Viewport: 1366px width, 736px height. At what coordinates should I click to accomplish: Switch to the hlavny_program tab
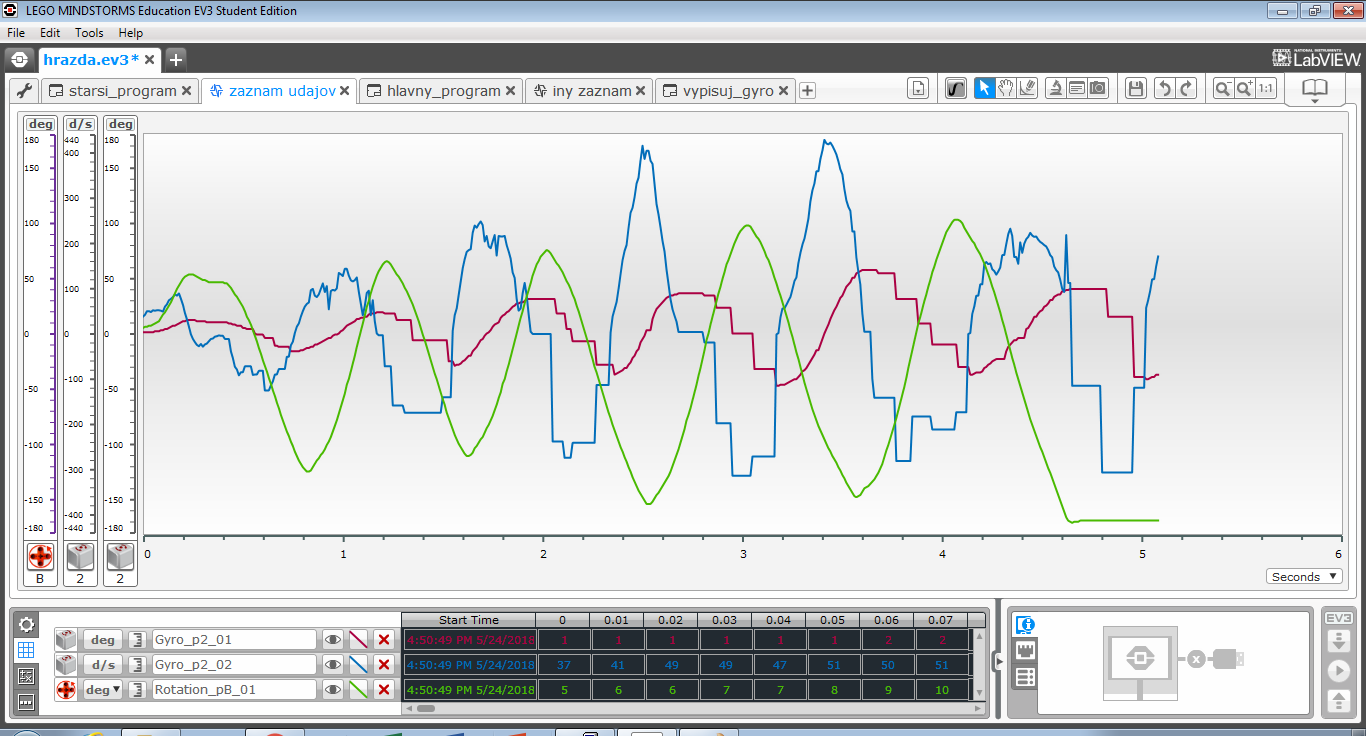pos(442,91)
